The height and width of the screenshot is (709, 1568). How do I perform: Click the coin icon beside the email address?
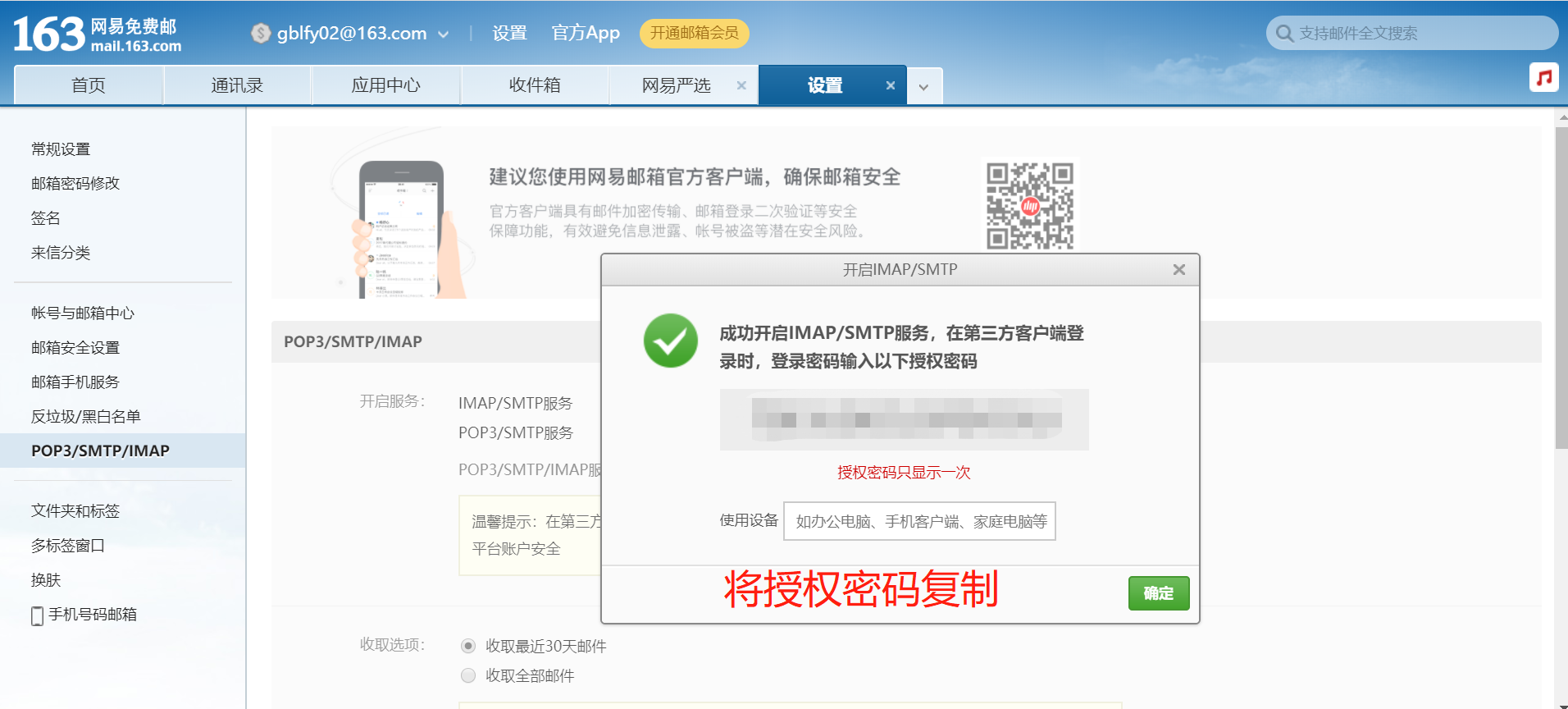pyautogui.click(x=261, y=33)
